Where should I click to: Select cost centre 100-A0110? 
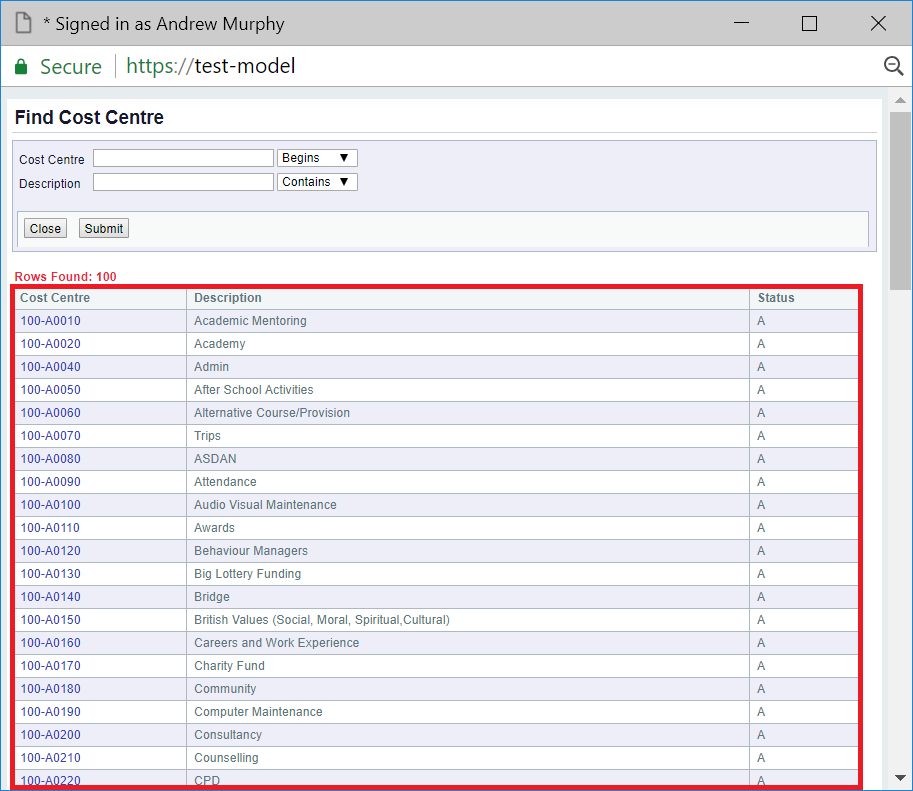pyautogui.click(x=51, y=528)
